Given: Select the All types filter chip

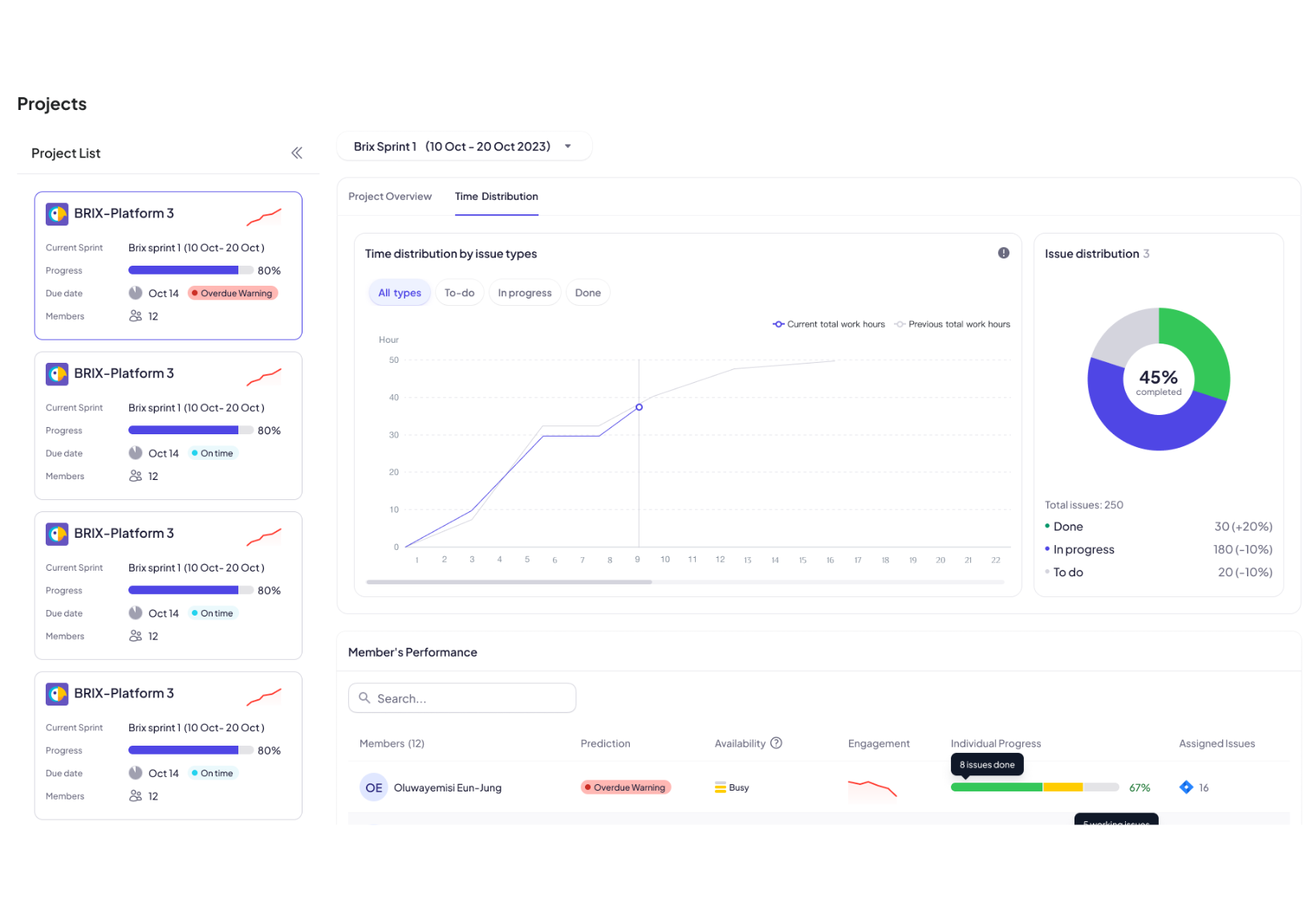Looking at the screenshot, I should [400, 293].
